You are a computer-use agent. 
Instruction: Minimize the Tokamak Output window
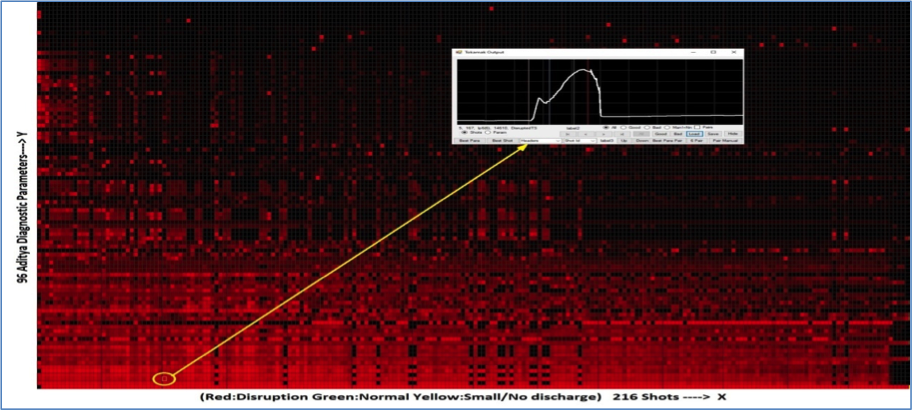(x=694, y=52)
